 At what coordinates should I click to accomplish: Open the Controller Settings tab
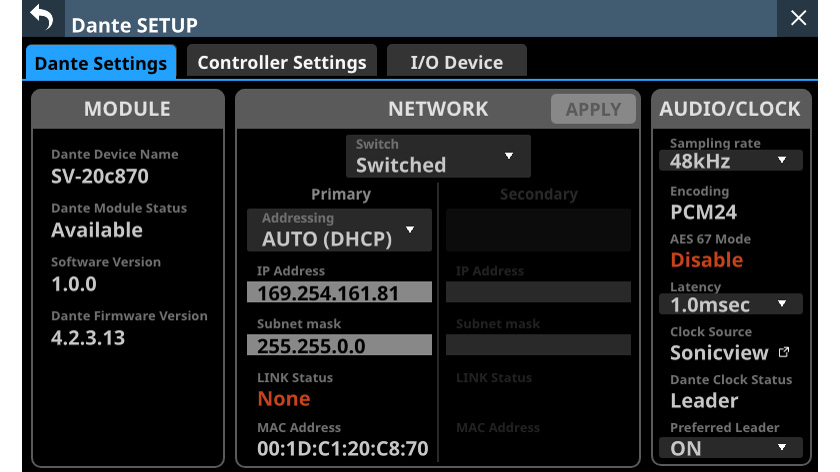[x=281, y=62]
